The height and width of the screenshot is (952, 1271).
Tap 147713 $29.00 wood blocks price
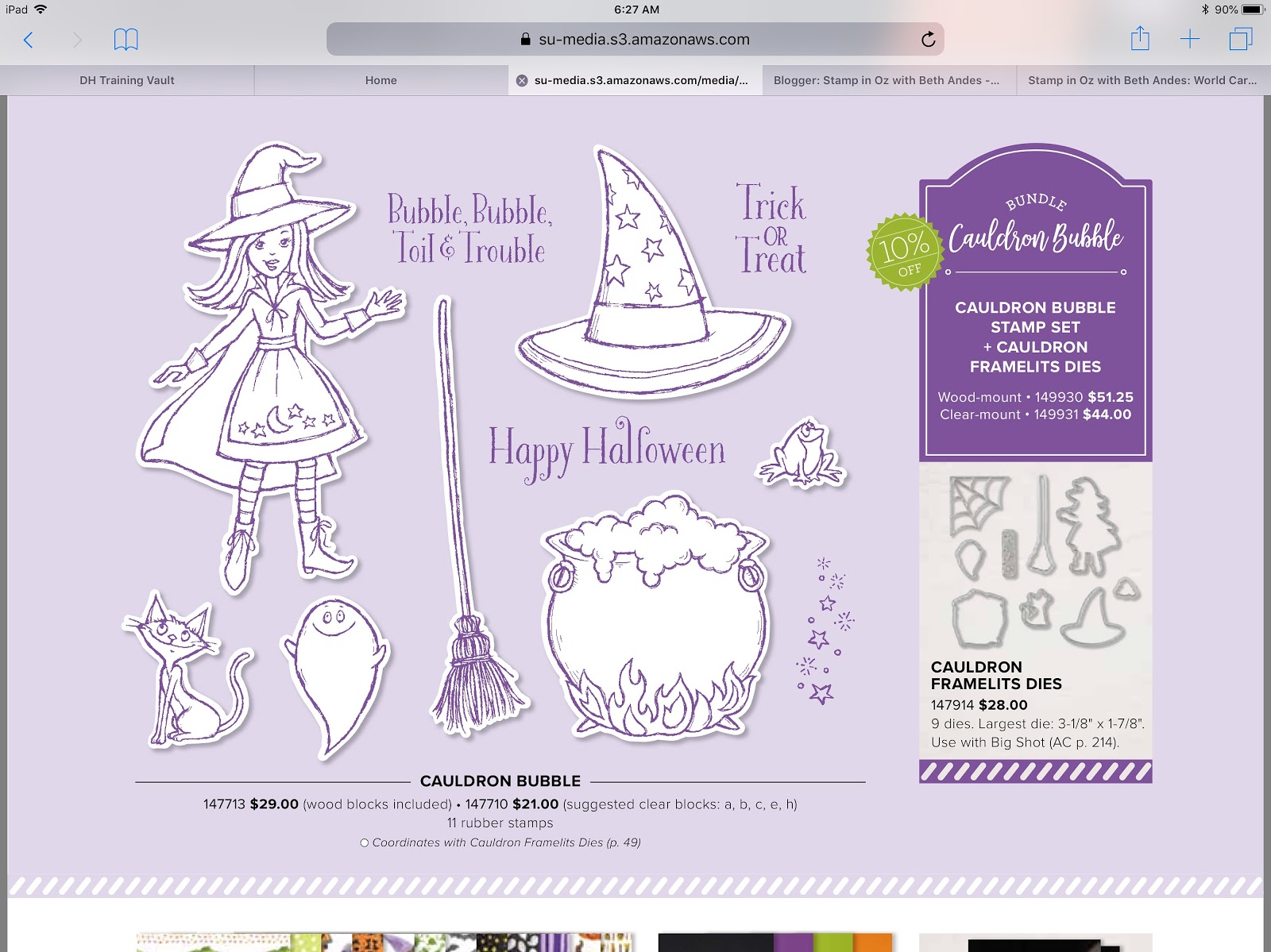(x=327, y=804)
